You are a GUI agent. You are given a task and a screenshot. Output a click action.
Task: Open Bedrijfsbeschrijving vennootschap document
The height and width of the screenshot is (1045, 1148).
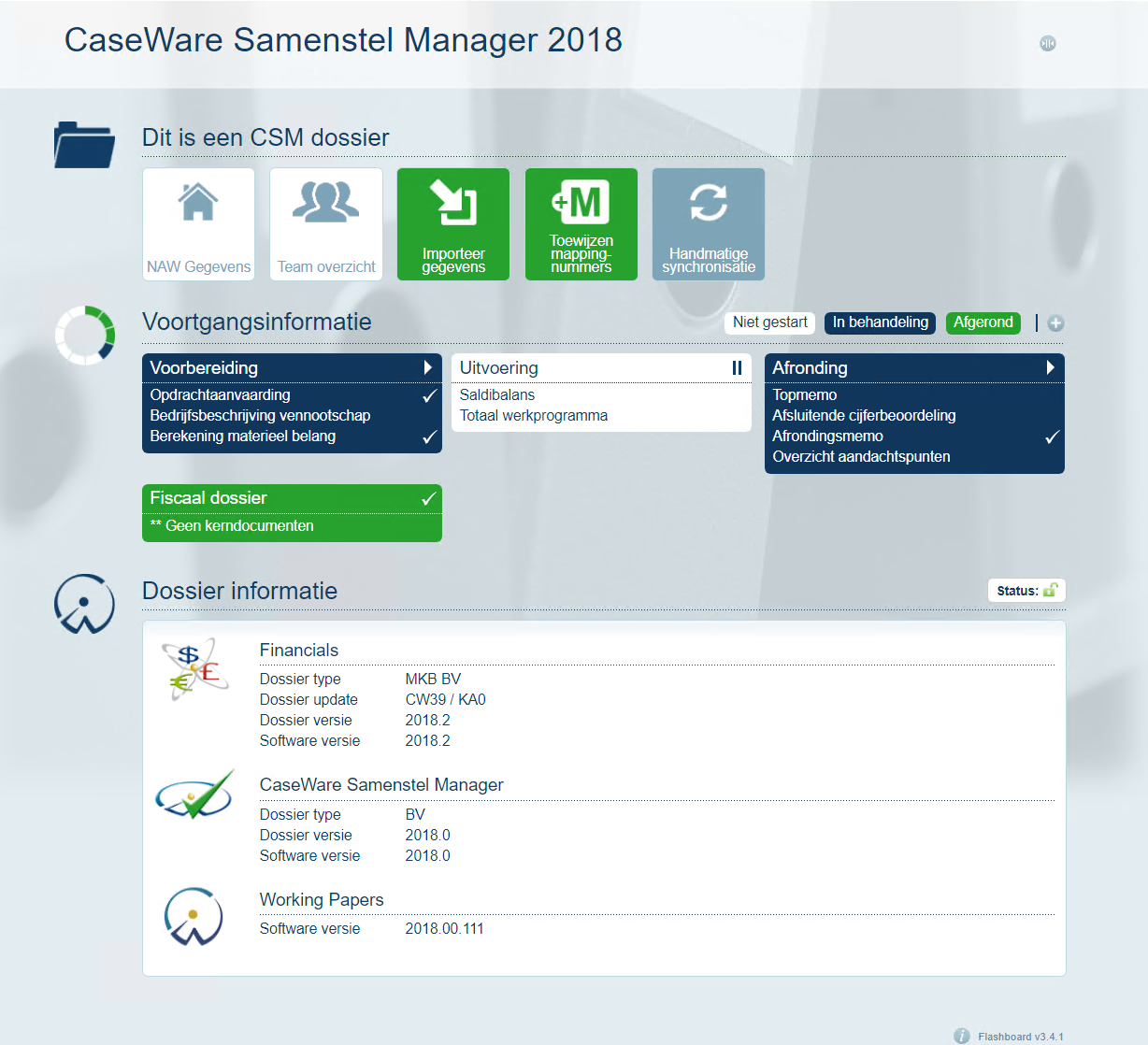[x=260, y=416]
